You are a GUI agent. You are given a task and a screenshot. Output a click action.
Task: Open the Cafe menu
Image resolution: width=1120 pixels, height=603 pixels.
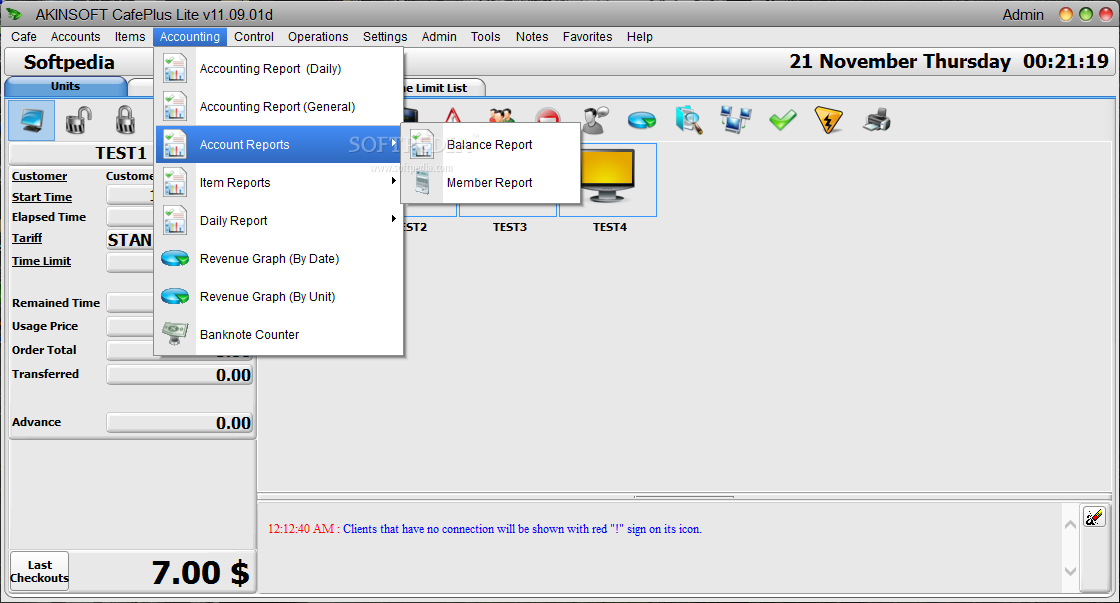[x=24, y=36]
